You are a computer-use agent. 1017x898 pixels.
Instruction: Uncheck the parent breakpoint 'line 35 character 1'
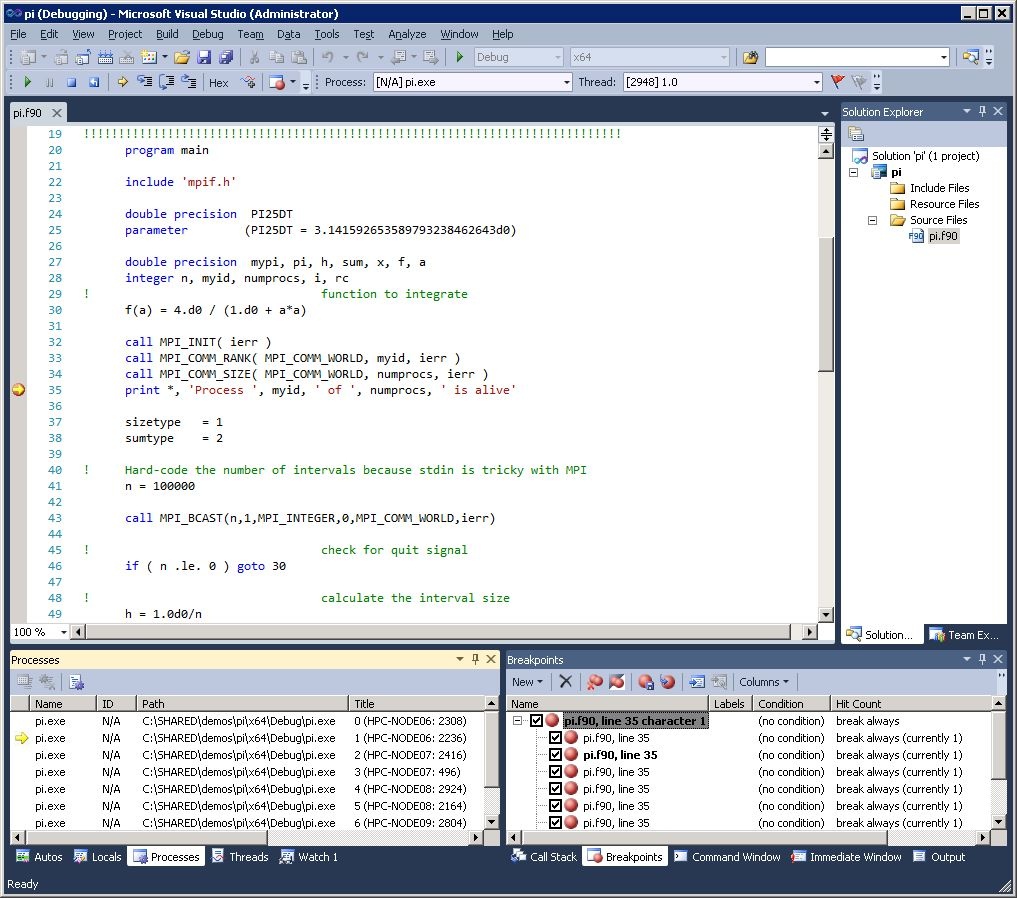[537, 721]
